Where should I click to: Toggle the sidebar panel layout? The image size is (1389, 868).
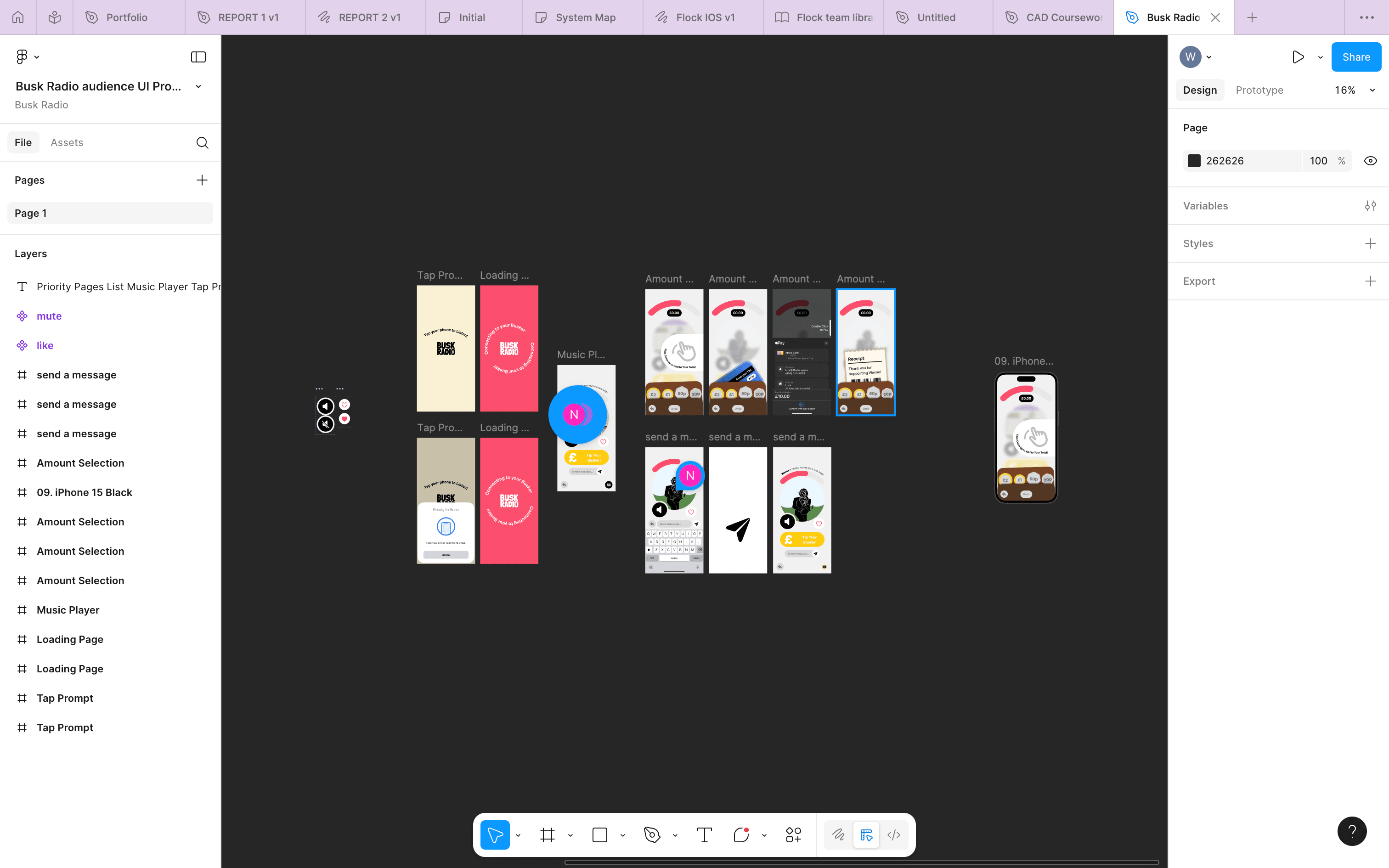click(198, 57)
